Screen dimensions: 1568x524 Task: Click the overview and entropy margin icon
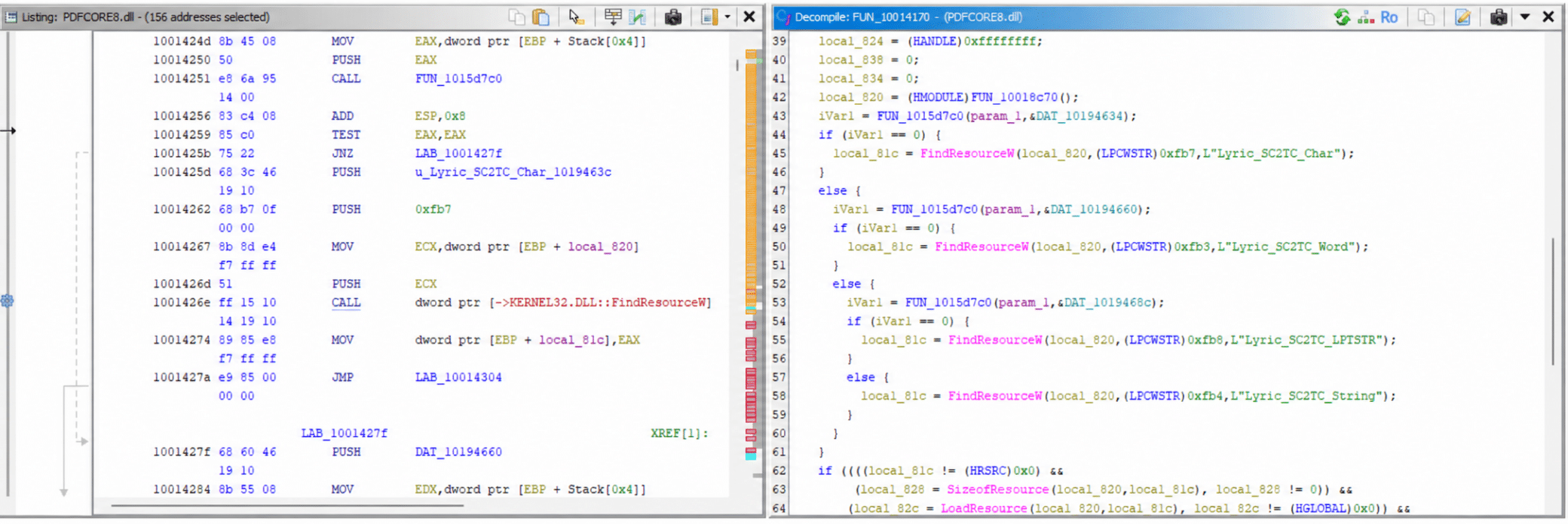709,17
